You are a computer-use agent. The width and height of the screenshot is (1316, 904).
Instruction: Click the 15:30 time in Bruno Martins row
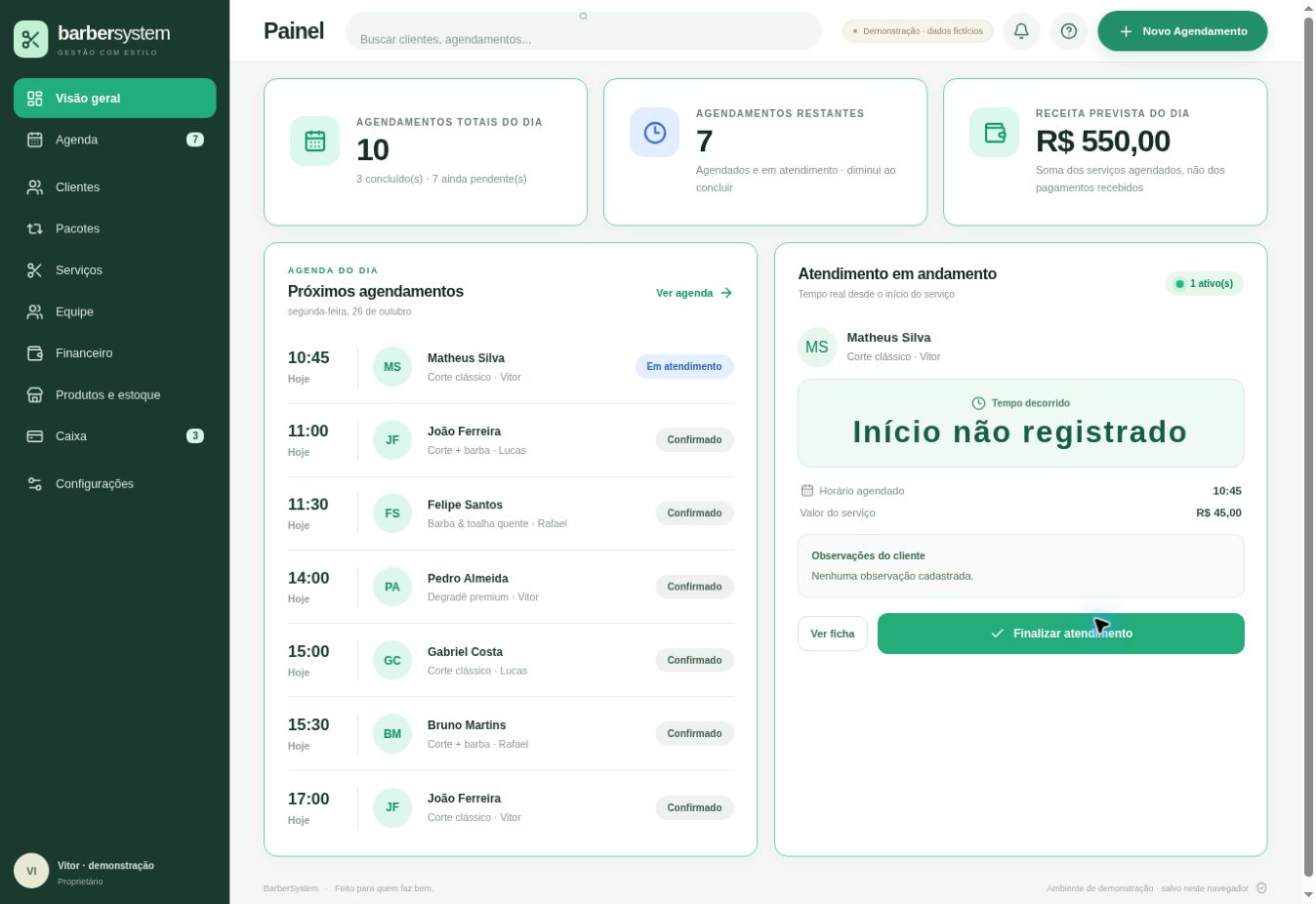pos(308,725)
